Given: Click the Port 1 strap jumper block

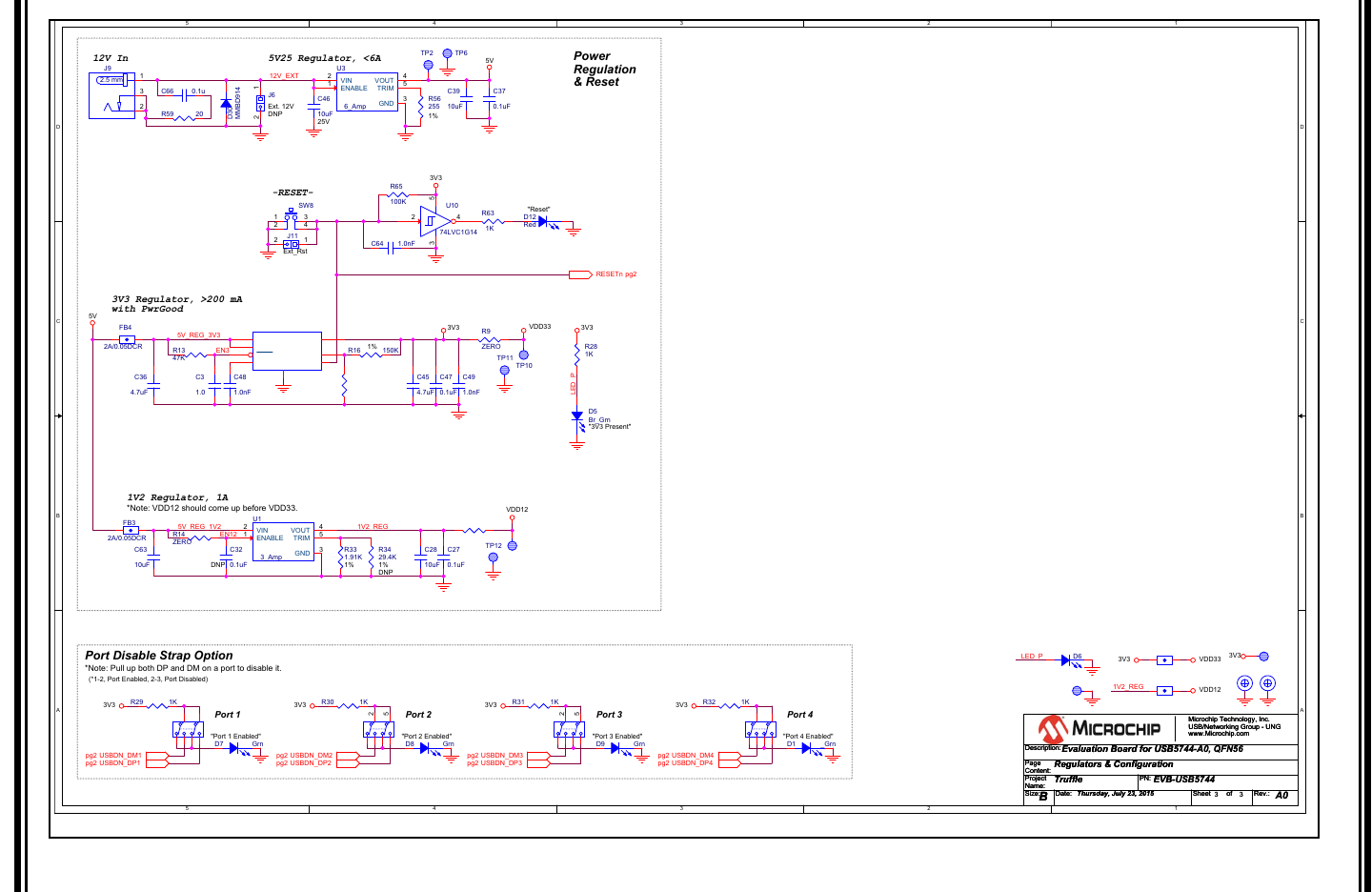Looking at the screenshot, I should [x=188, y=729].
